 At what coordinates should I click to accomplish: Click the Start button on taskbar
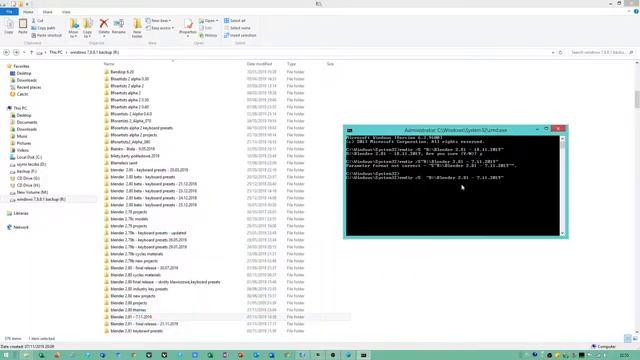6,356
